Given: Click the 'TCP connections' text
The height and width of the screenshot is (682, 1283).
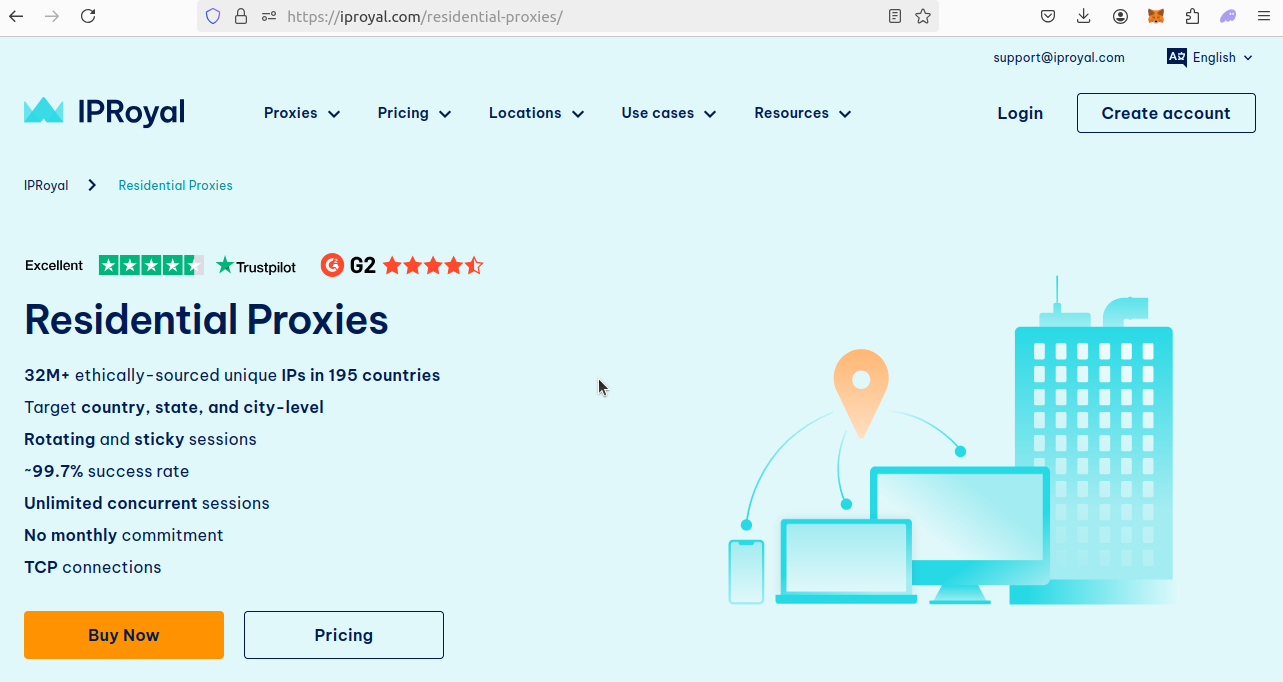Looking at the screenshot, I should [x=93, y=567].
